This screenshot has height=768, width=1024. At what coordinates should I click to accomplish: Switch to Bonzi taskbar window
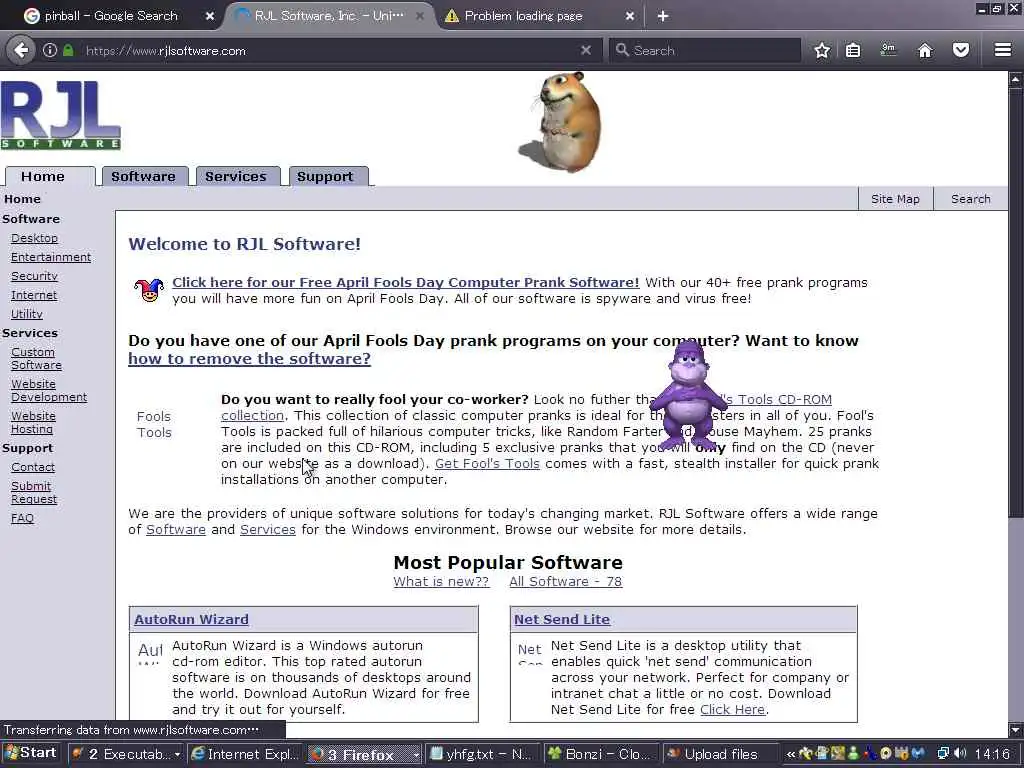click(601, 754)
